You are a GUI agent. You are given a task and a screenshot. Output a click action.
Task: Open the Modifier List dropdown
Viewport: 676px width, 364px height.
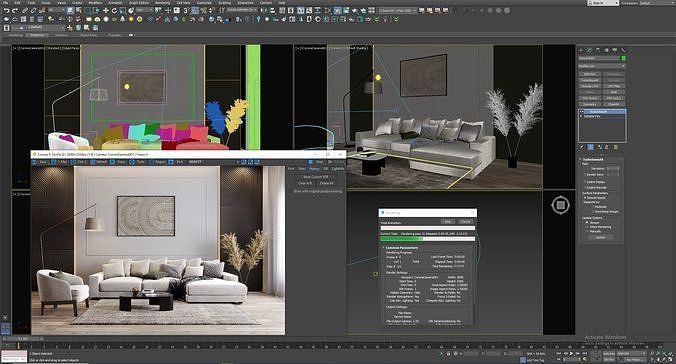[601, 66]
